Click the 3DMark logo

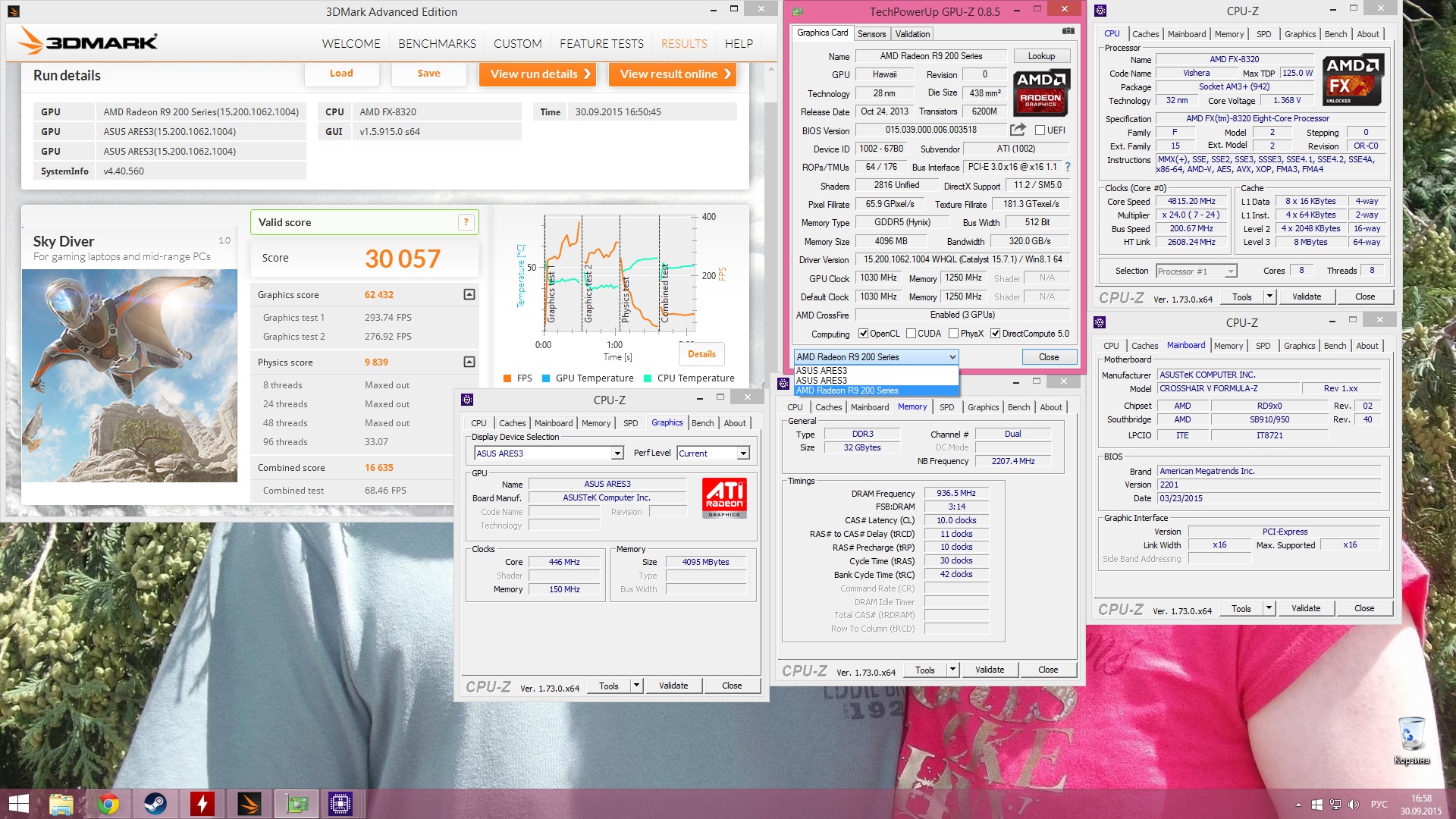[88, 42]
